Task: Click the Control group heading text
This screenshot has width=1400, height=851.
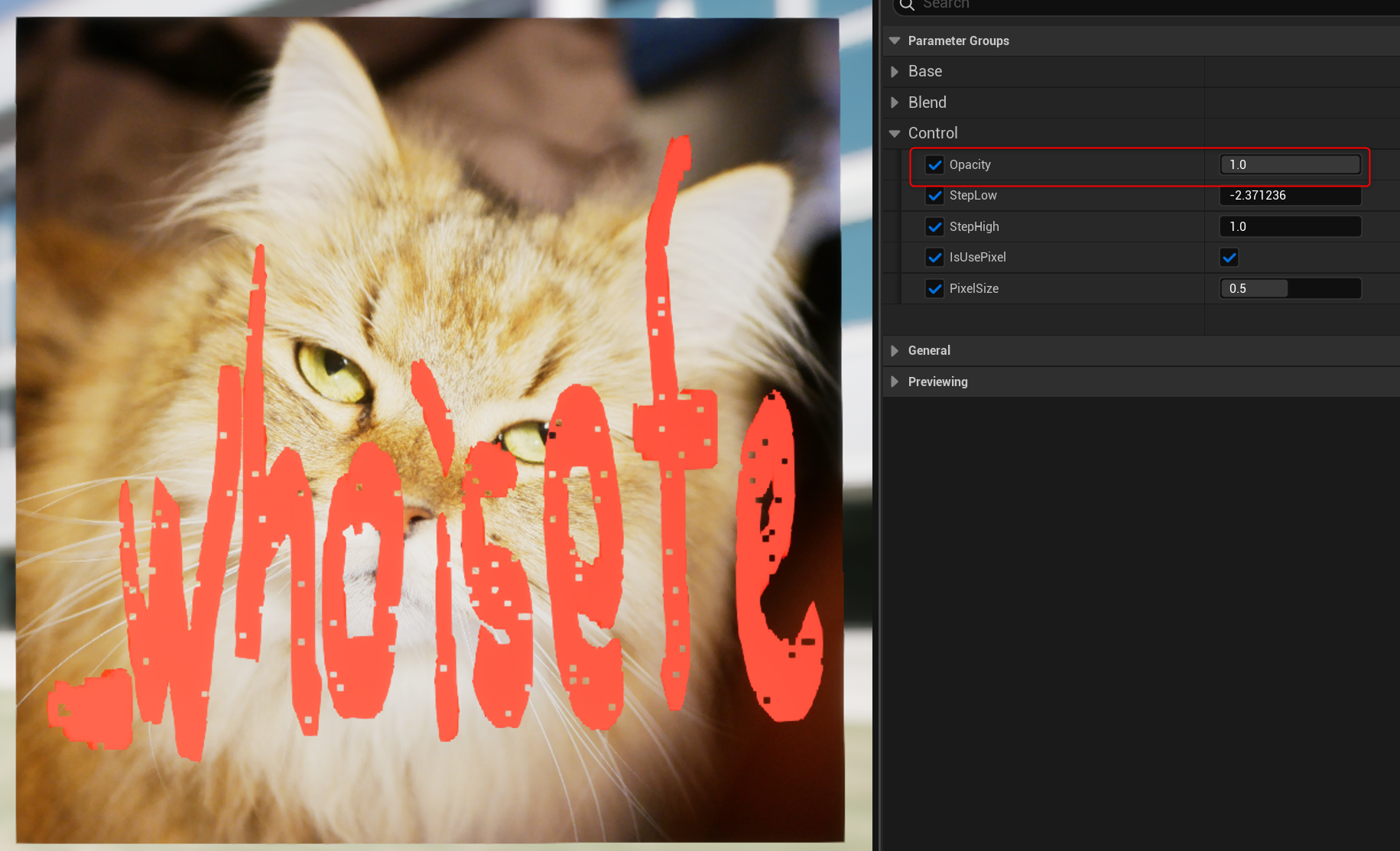Action: [932, 133]
